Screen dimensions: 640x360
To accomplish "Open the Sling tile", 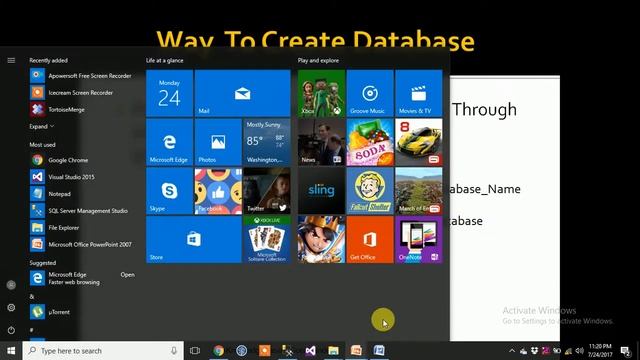I will (321, 191).
